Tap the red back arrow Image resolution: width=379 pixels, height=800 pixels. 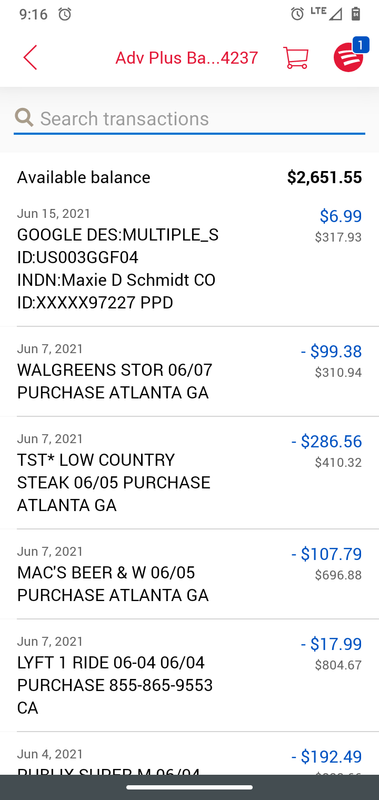point(30,57)
